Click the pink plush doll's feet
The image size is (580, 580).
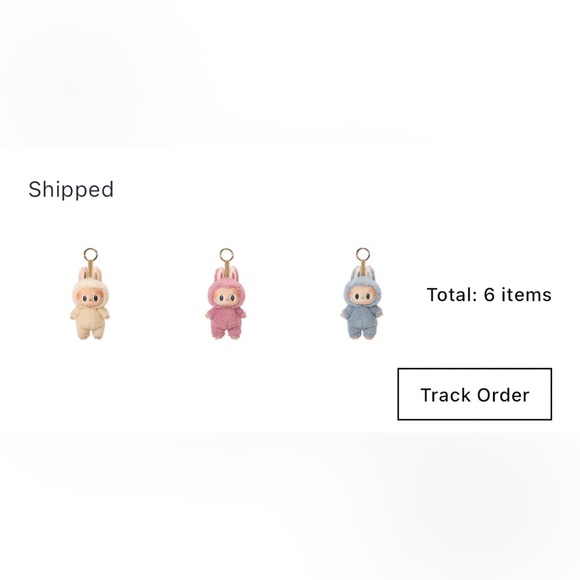pyautogui.click(x=226, y=335)
